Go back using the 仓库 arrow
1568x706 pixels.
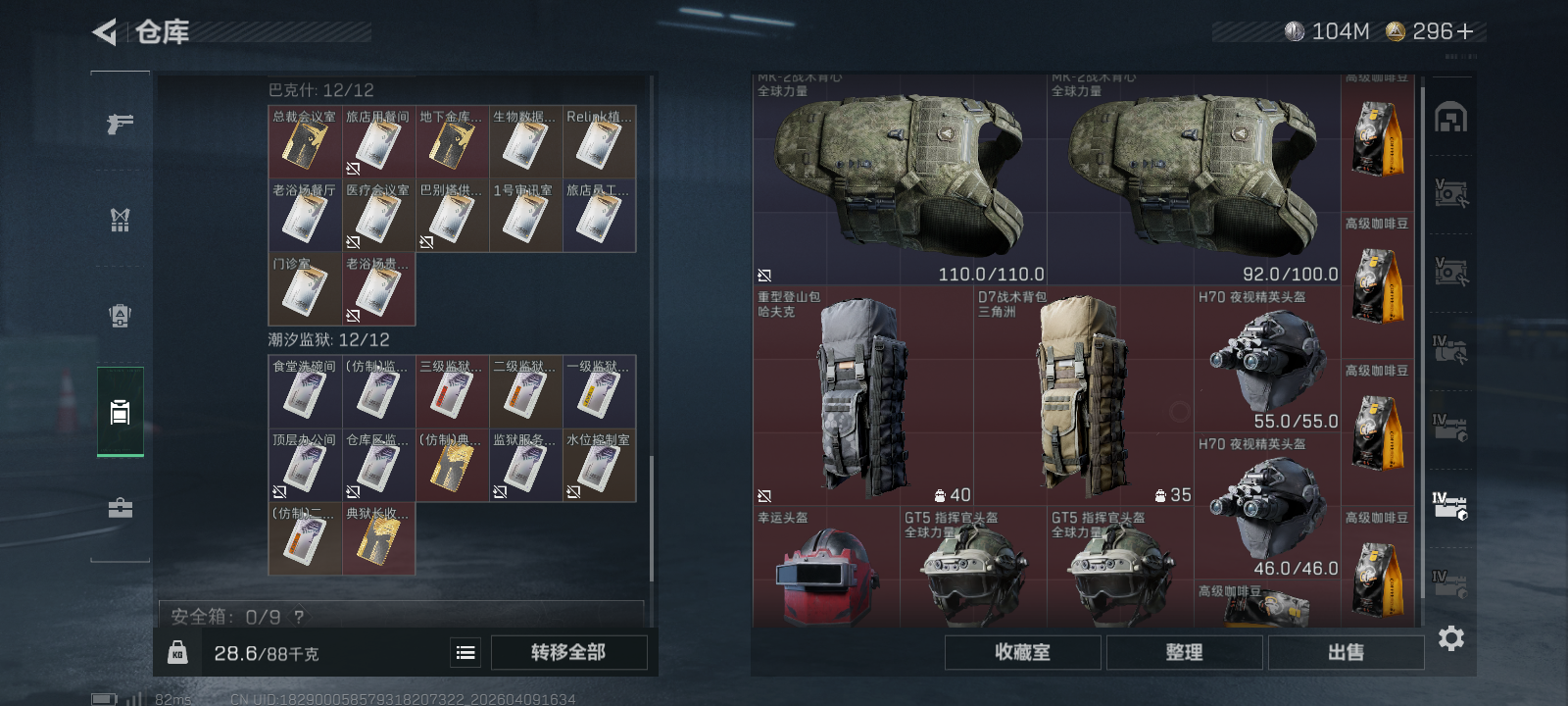(x=104, y=32)
